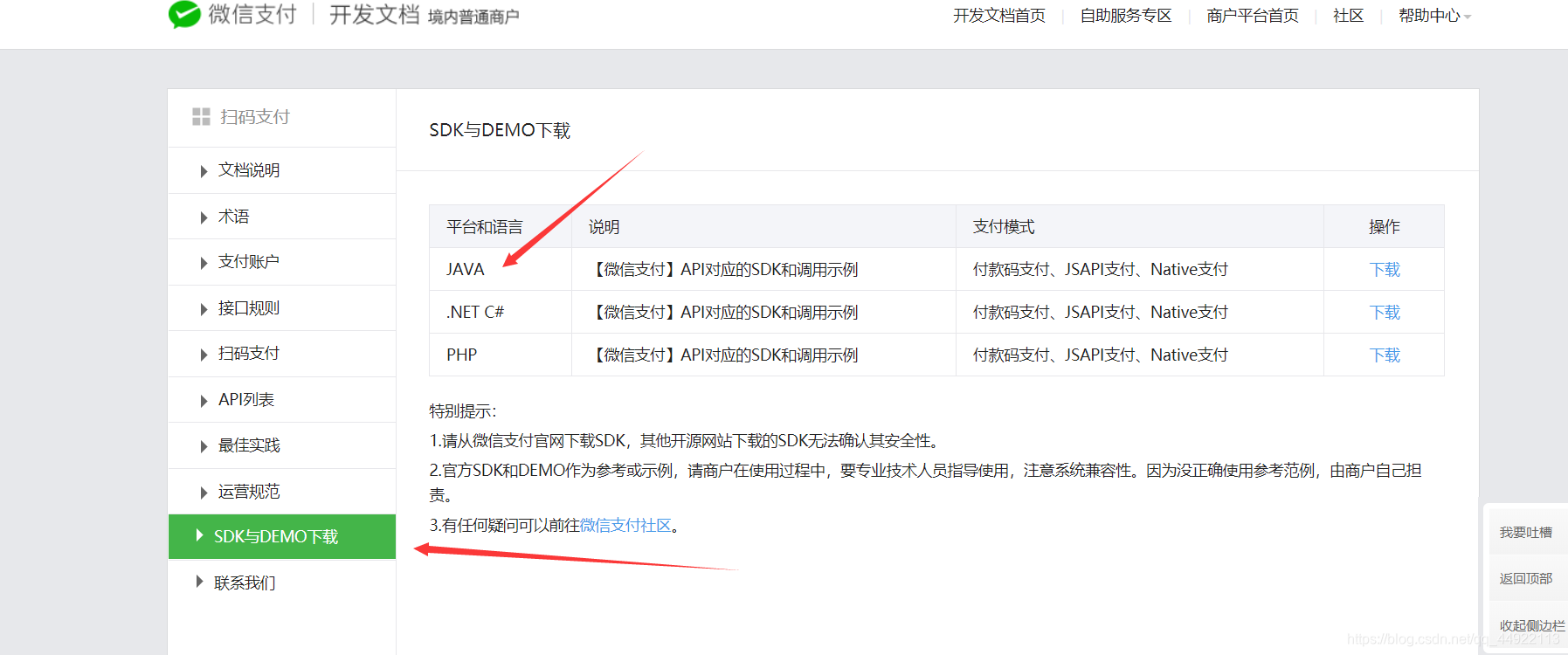Download the PHP SDK via 下载 link
1568x655 pixels.
point(1385,355)
